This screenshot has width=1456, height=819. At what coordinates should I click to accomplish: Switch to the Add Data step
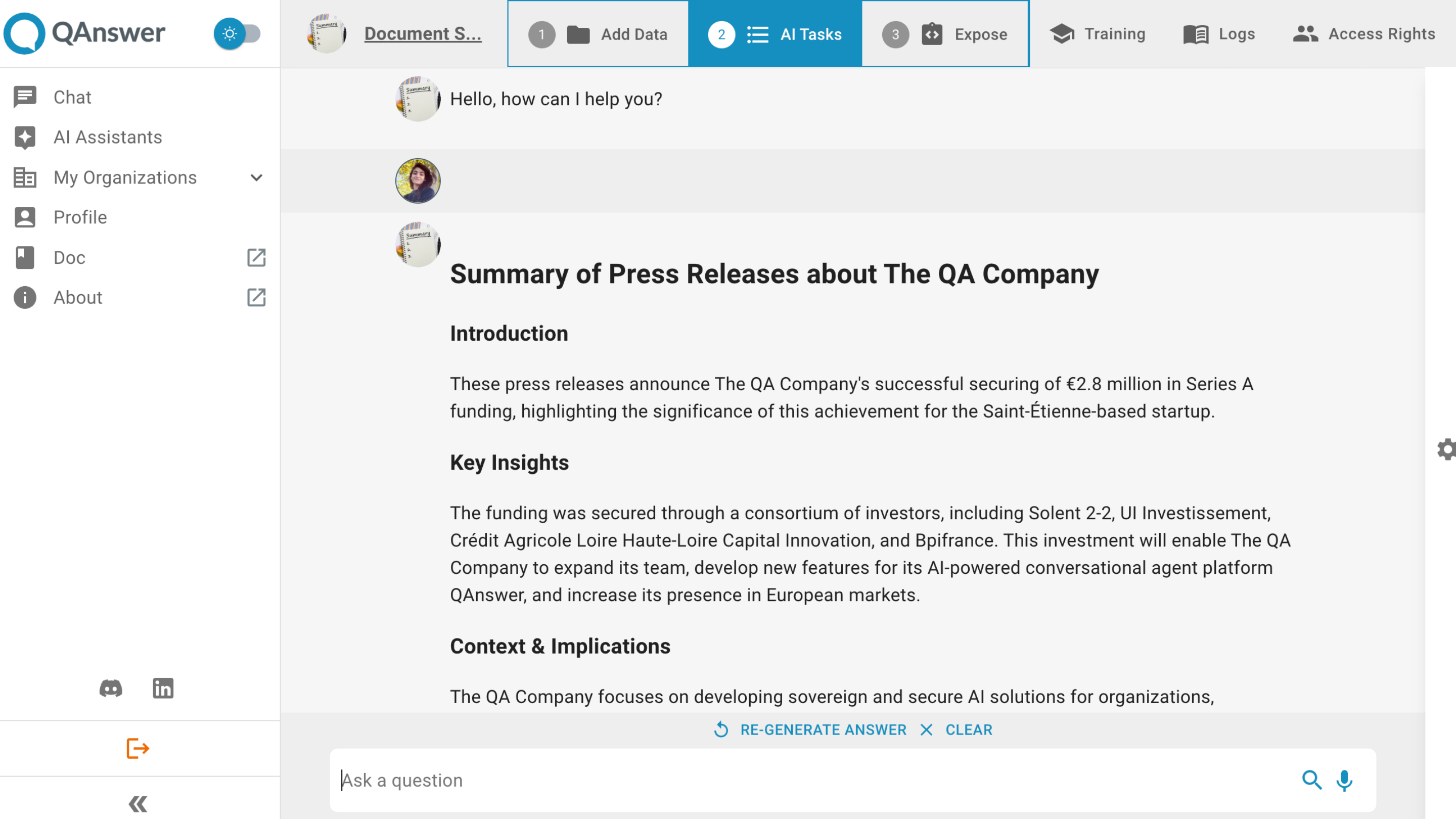click(598, 34)
